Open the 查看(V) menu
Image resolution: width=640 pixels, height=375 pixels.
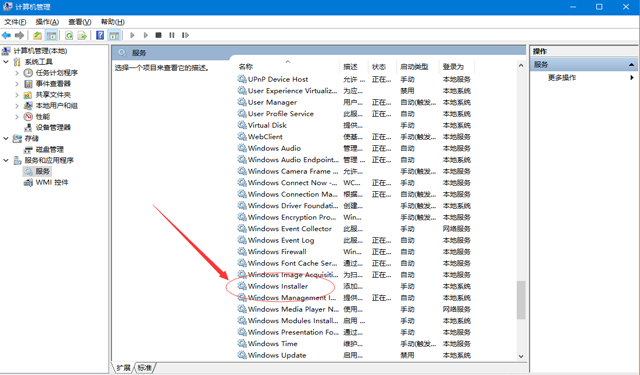click(x=80, y=22)
